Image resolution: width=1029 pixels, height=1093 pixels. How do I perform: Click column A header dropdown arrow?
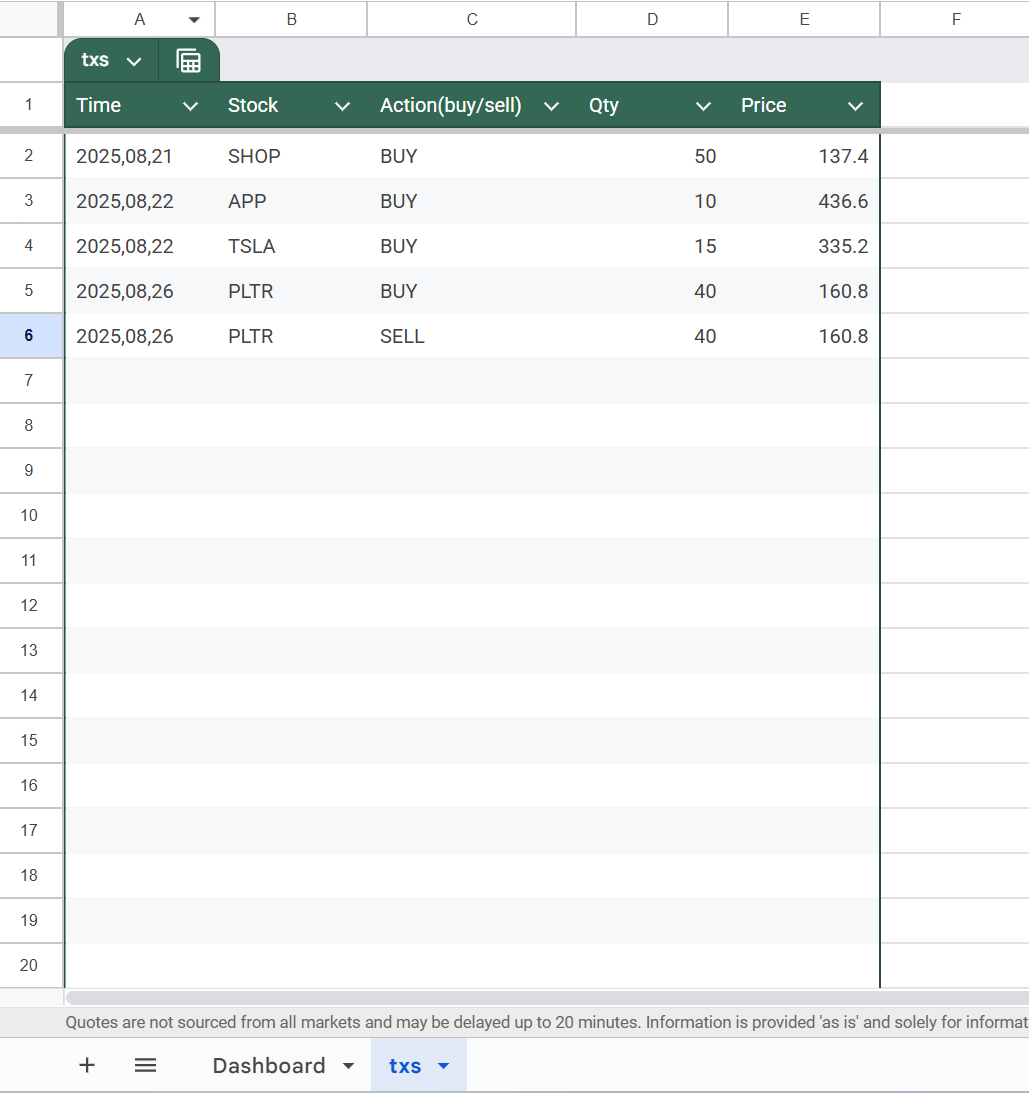194,20
